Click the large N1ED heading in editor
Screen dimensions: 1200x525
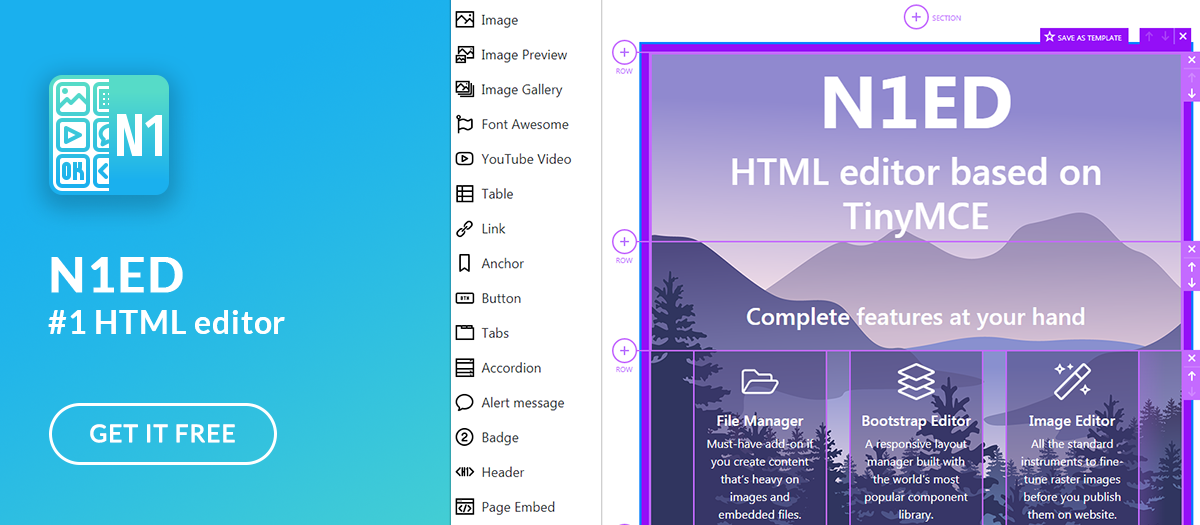click(916, 103)
